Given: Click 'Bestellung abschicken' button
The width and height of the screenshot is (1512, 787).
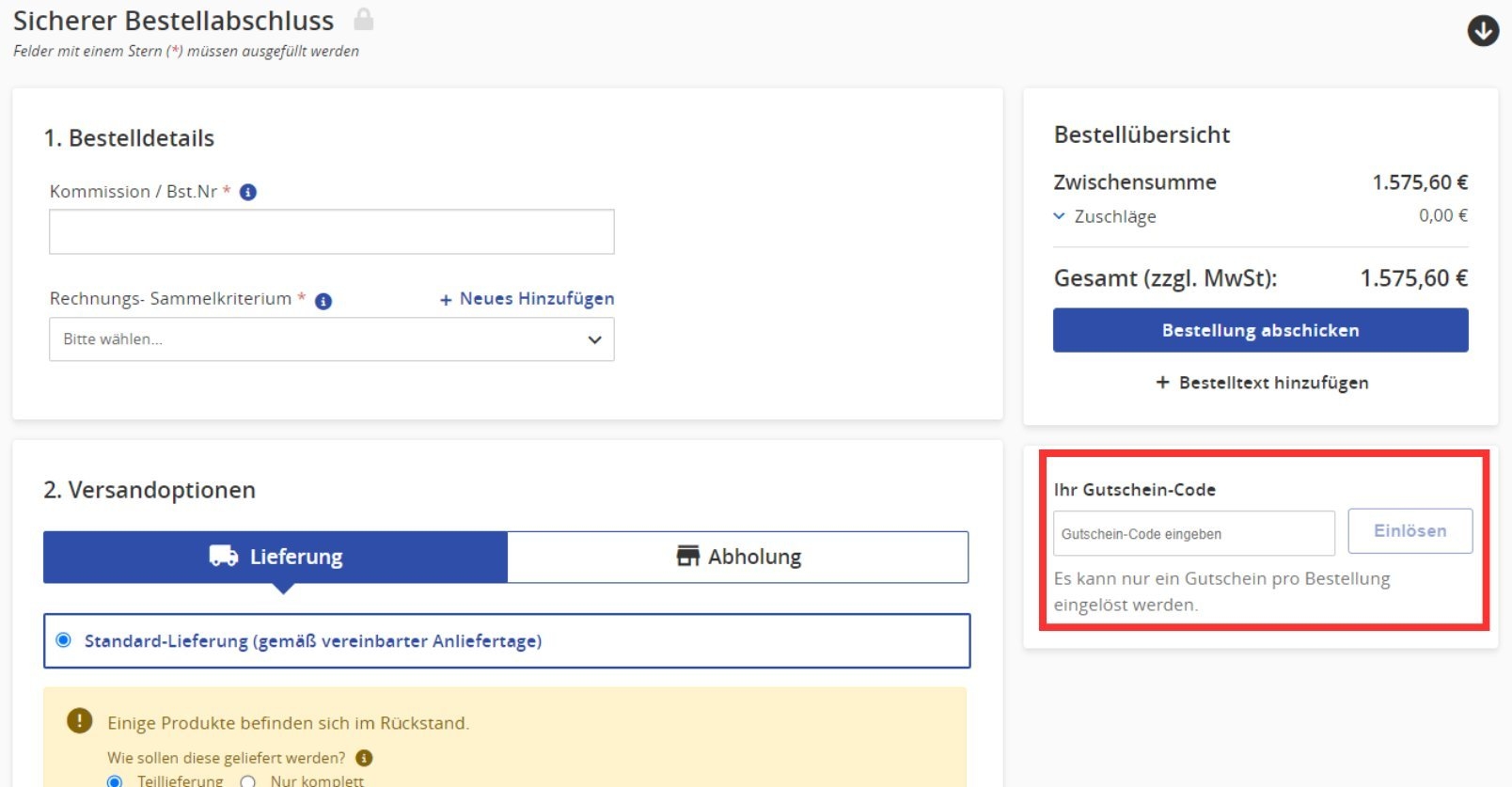Looking at the screenshot, I should [x=1261, y=330].
